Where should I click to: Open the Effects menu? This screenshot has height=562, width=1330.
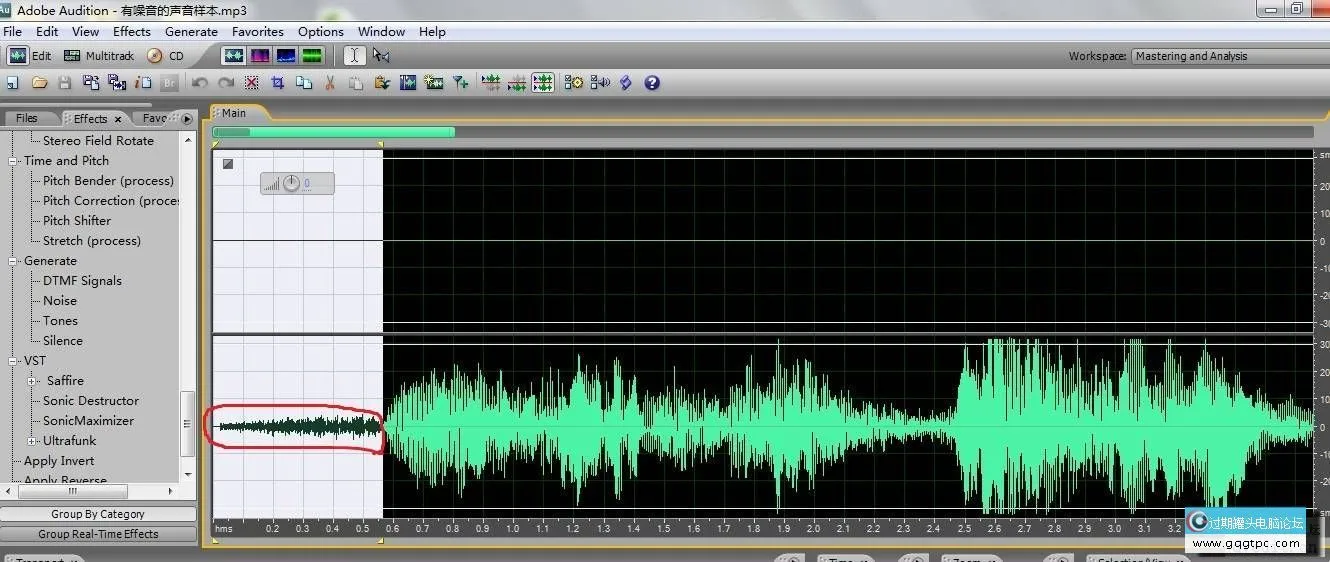tap(131, 32)
